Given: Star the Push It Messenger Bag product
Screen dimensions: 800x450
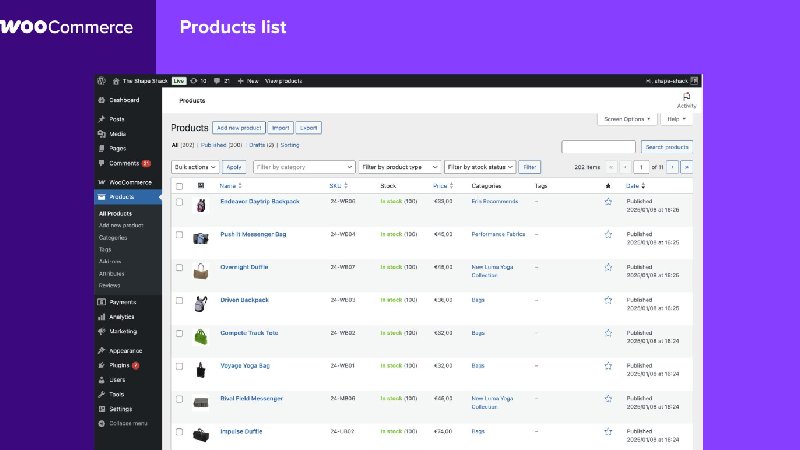Looking at the screenshot, I should [x=608, y=235].
